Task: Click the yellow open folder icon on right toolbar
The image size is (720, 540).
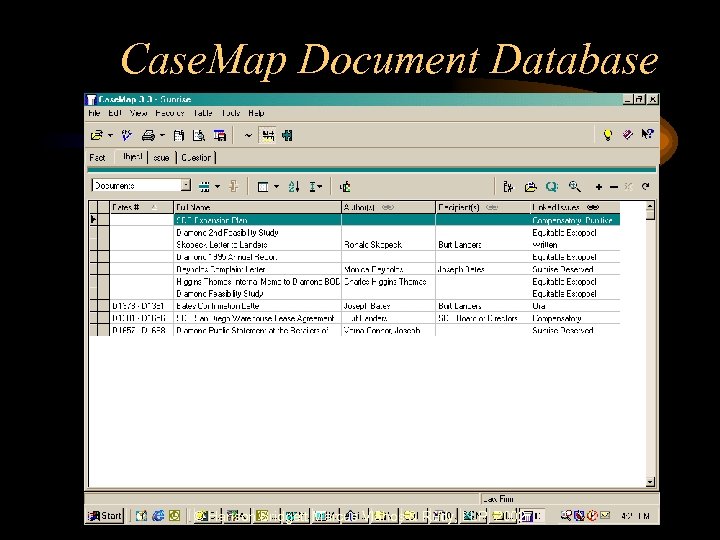Action: [530, 186]
